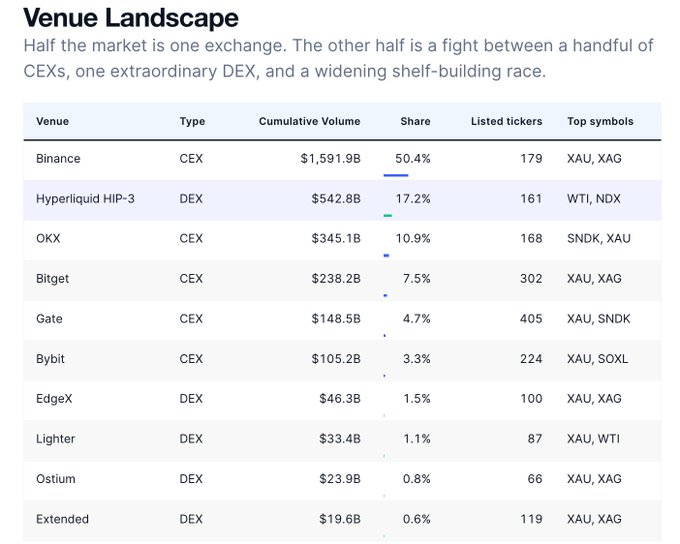Click the 17.2% share value

413,199
